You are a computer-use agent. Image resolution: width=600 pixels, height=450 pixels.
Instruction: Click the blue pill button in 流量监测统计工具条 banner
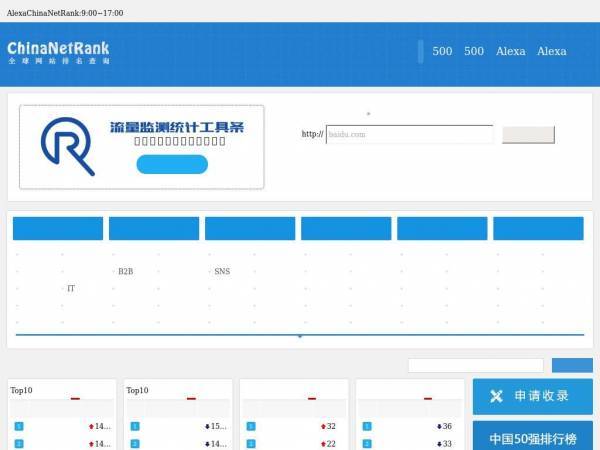(172, 165)
